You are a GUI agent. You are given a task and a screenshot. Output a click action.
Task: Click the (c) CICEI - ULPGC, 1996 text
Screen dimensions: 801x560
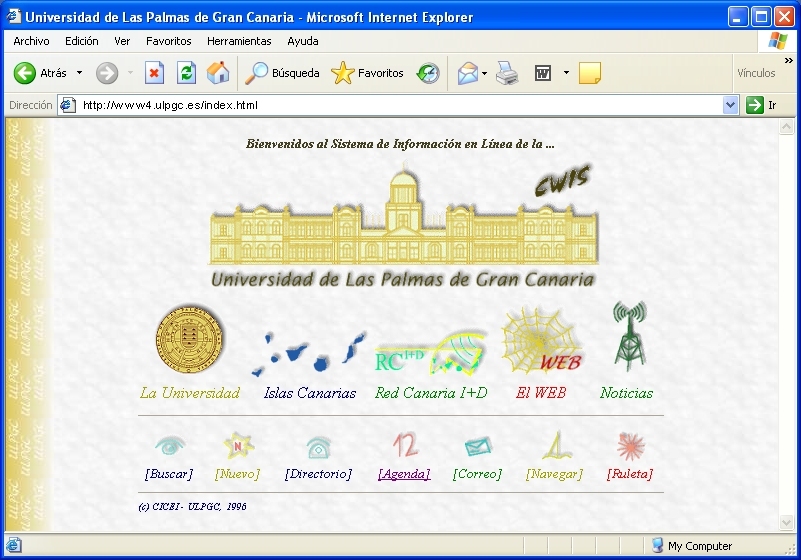[192, 507]
